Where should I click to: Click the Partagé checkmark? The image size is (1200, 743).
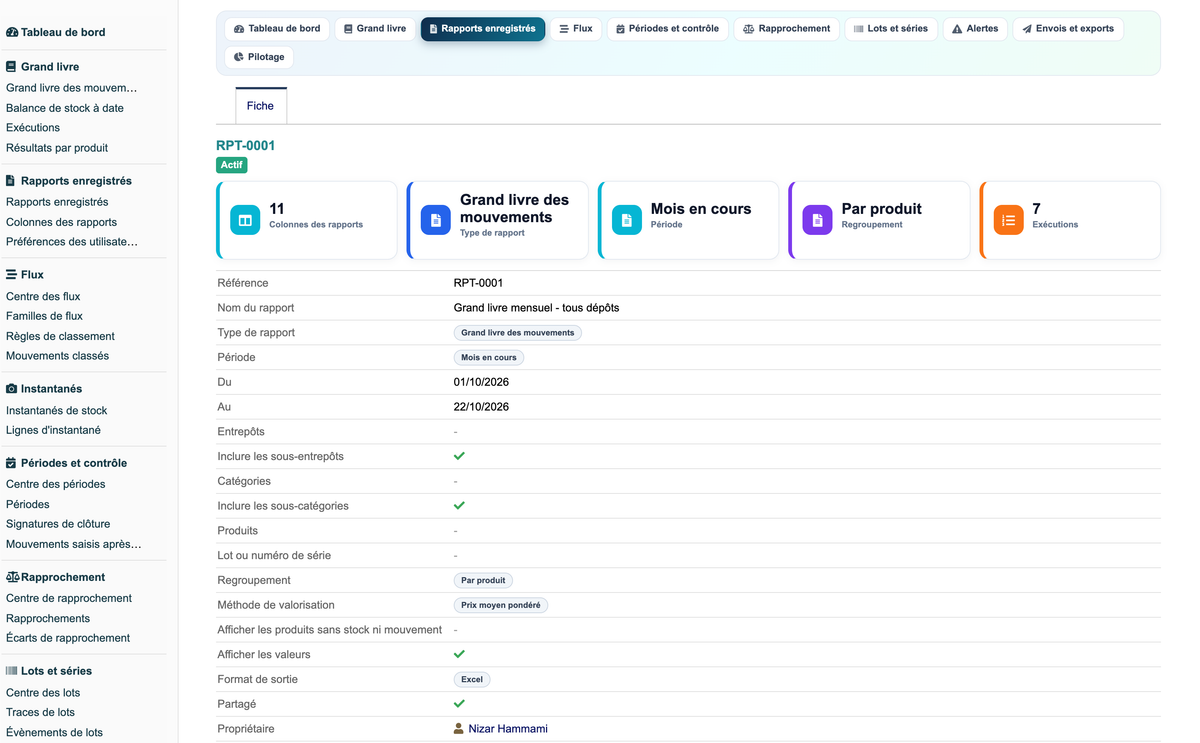point(459,704)
